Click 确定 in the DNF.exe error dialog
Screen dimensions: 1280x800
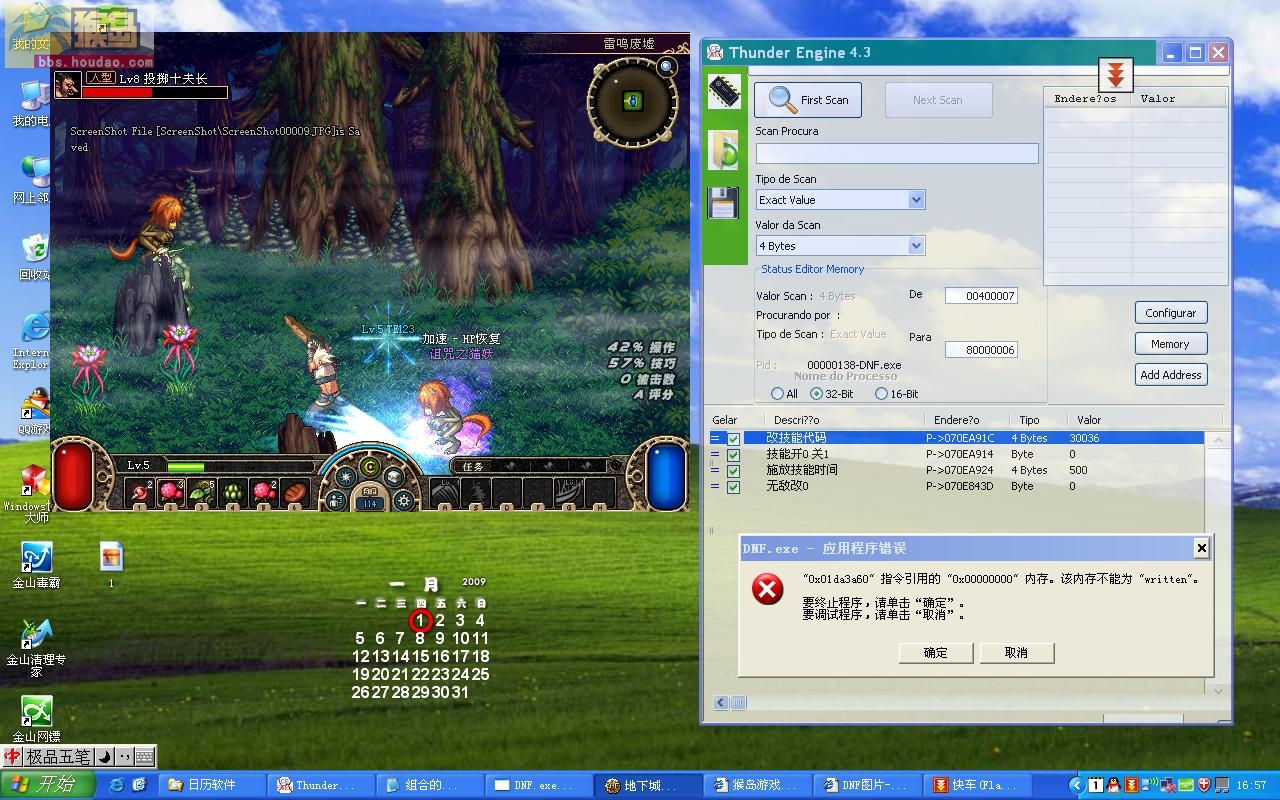point(935,653)
